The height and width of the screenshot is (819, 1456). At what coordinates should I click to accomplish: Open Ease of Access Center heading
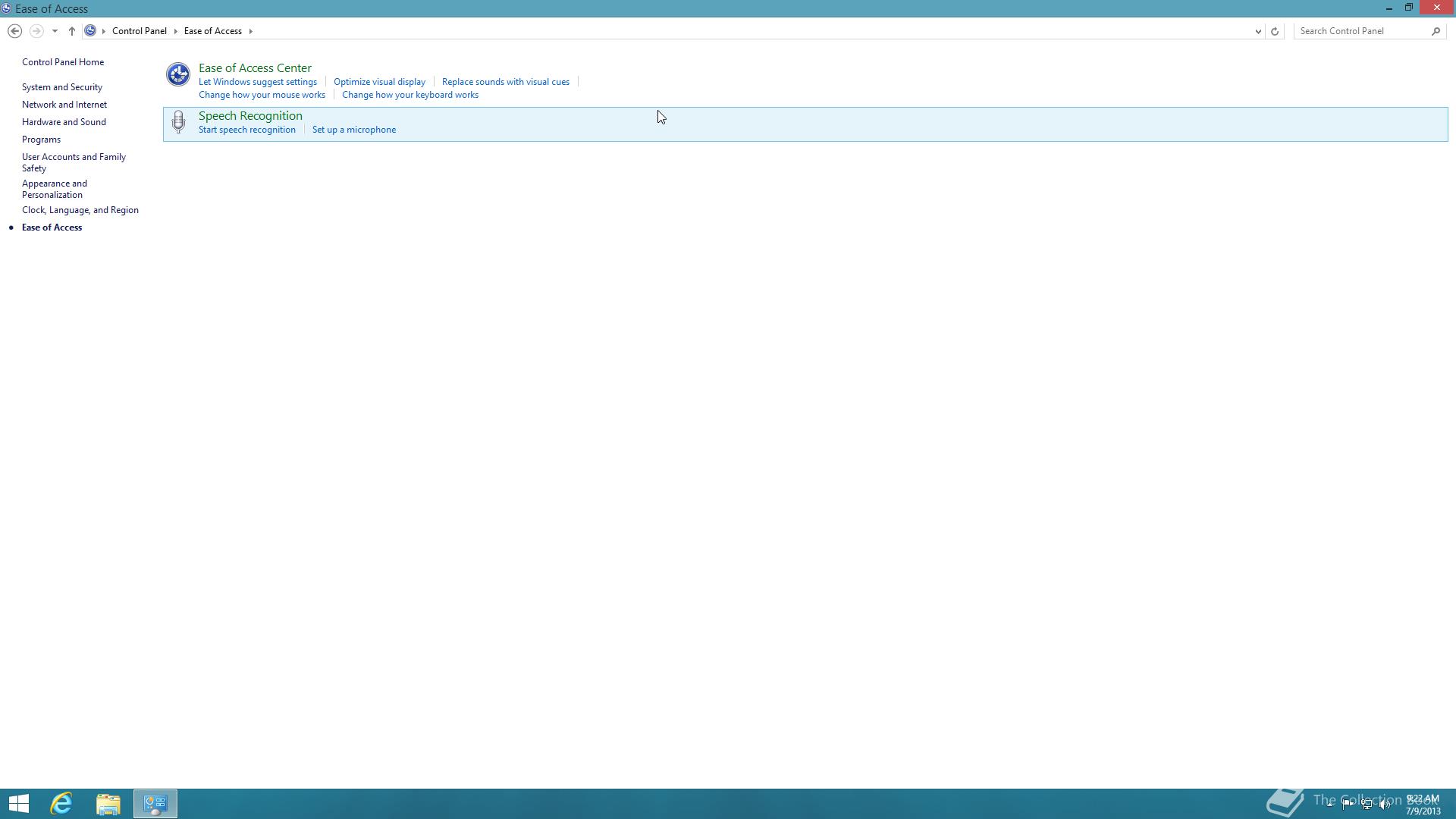[255, 68]
